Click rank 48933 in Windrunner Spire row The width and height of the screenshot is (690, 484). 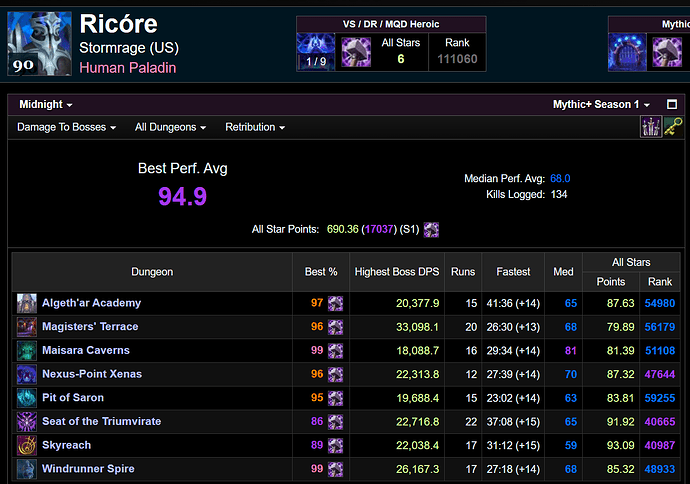[660, 469]
